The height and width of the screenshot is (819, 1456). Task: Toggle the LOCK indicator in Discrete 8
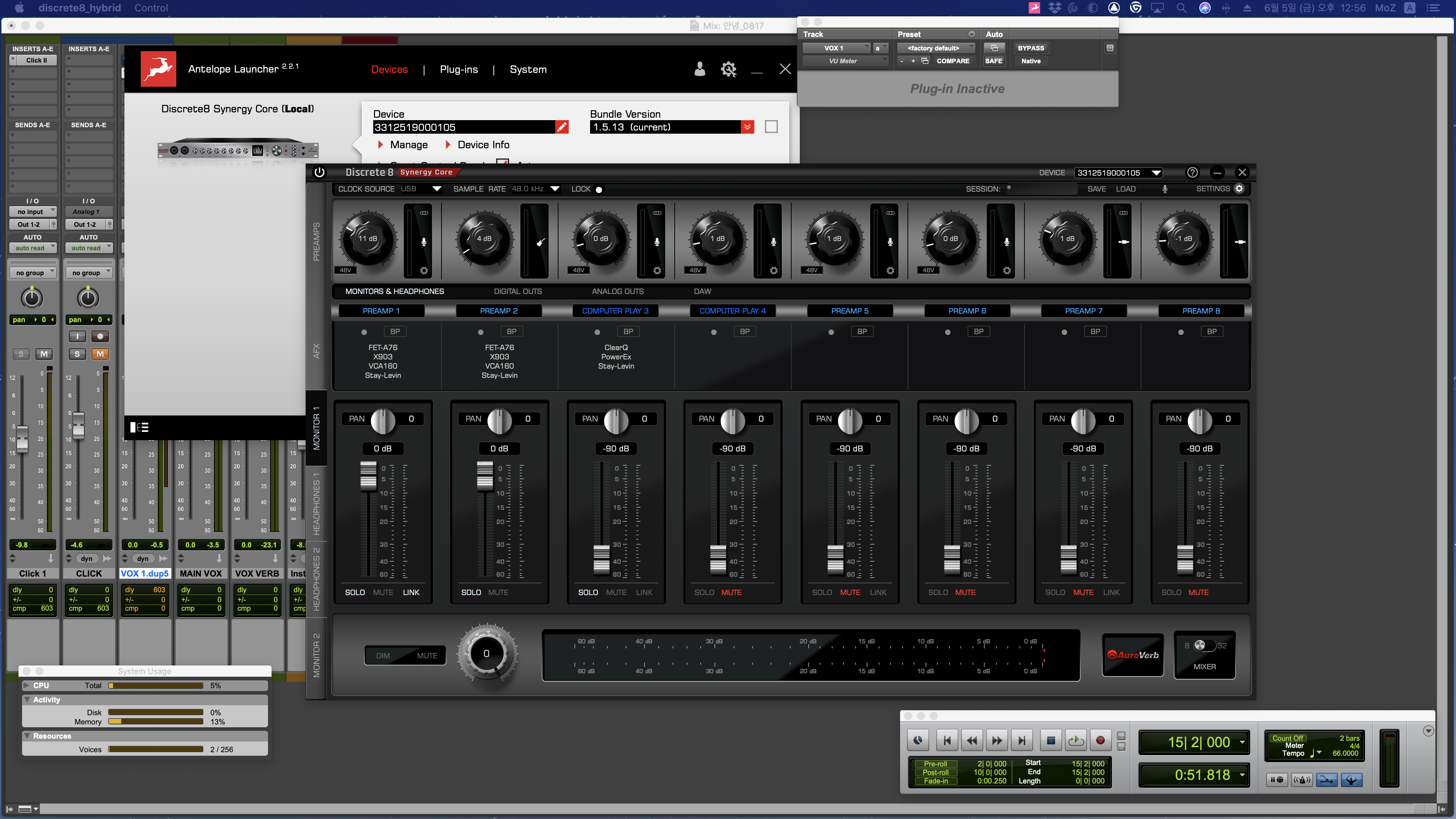[599, 189]
